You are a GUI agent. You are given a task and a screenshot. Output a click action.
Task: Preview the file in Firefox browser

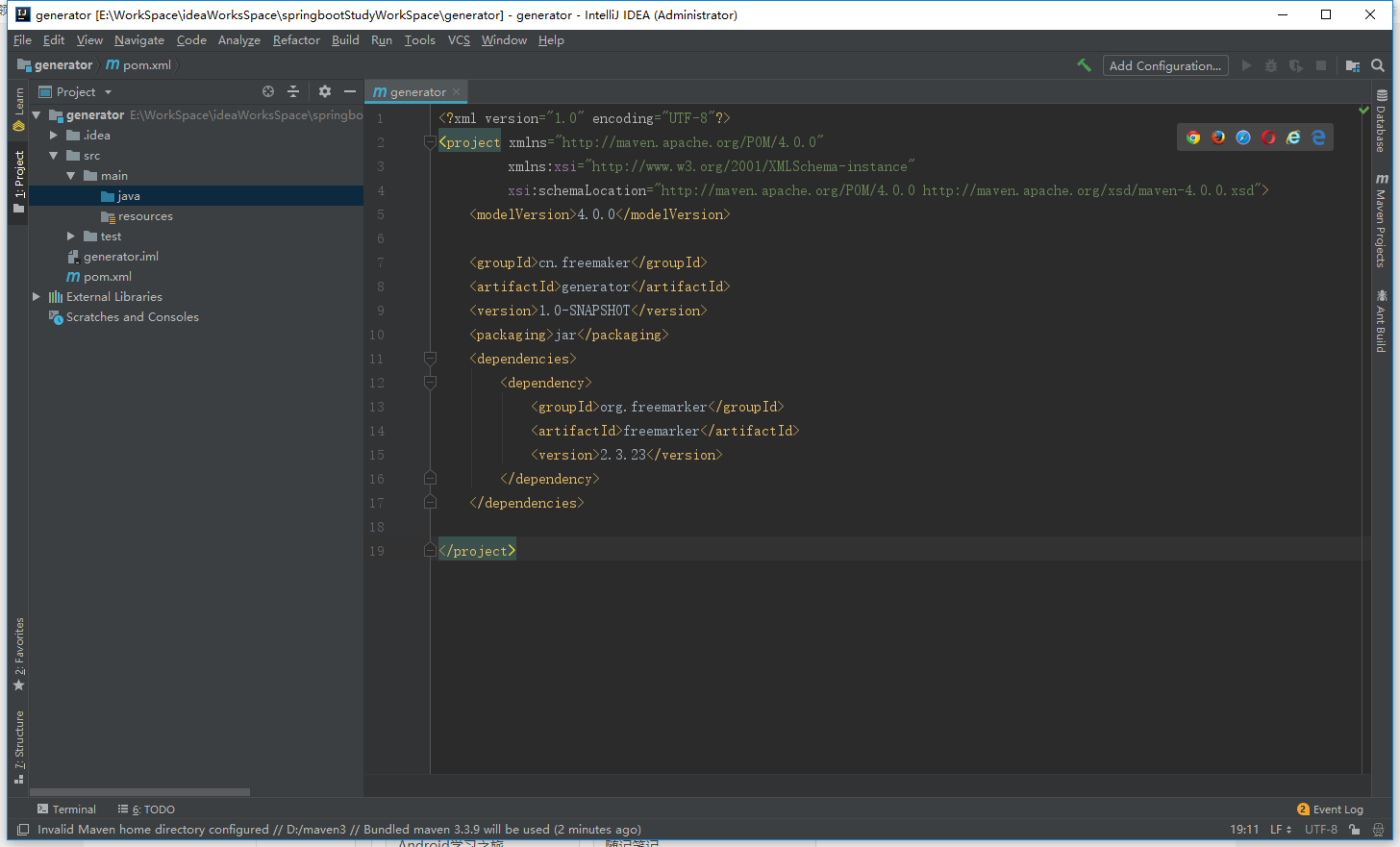[x=1218, y=137]
